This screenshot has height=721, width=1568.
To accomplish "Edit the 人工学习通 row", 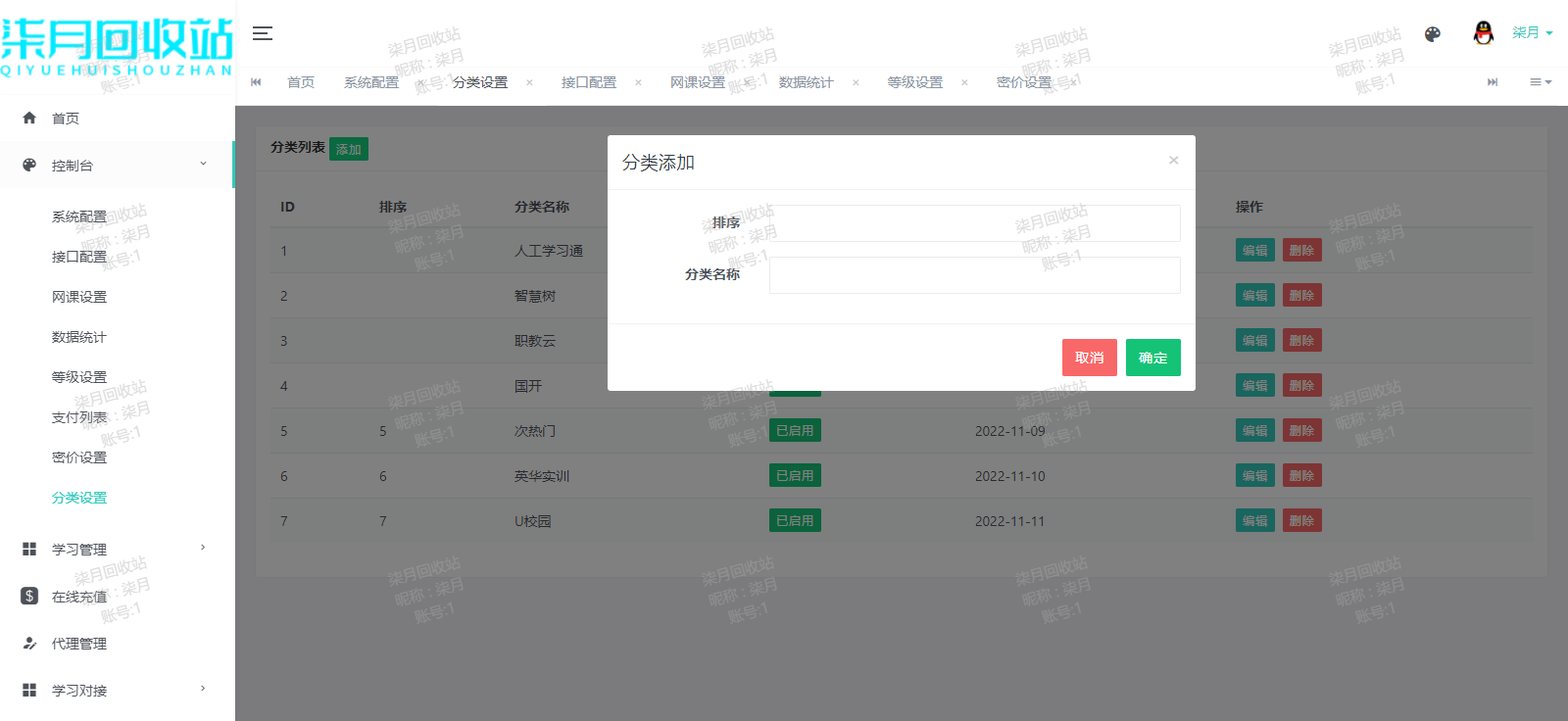I will (x=1255, y=250).
